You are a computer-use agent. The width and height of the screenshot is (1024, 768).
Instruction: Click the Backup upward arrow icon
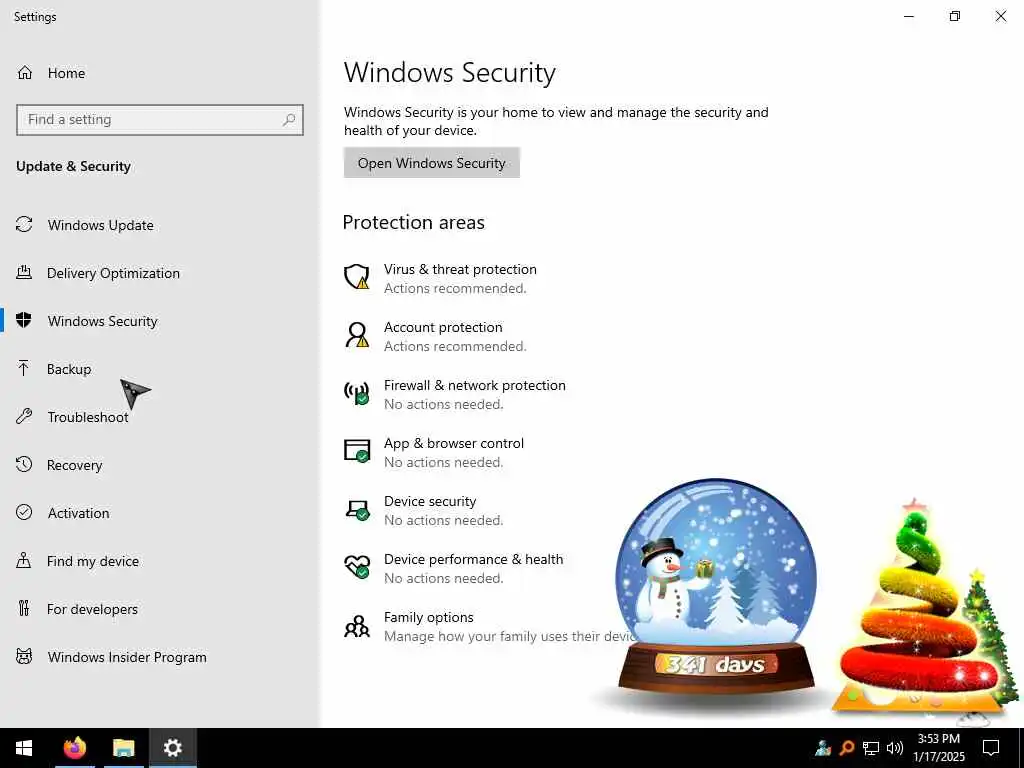tap(24, 368)
